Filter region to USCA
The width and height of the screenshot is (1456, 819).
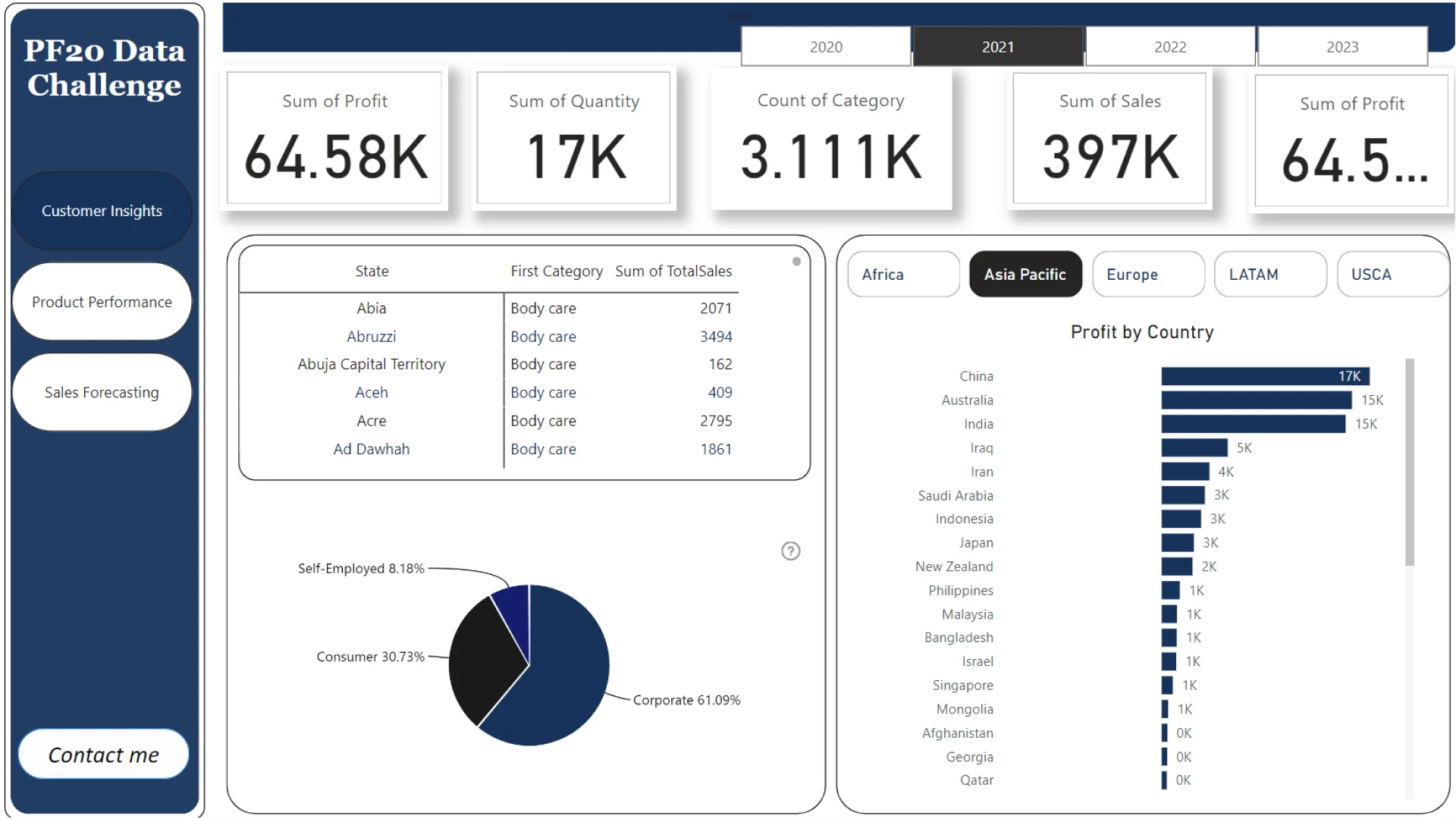1392,275
